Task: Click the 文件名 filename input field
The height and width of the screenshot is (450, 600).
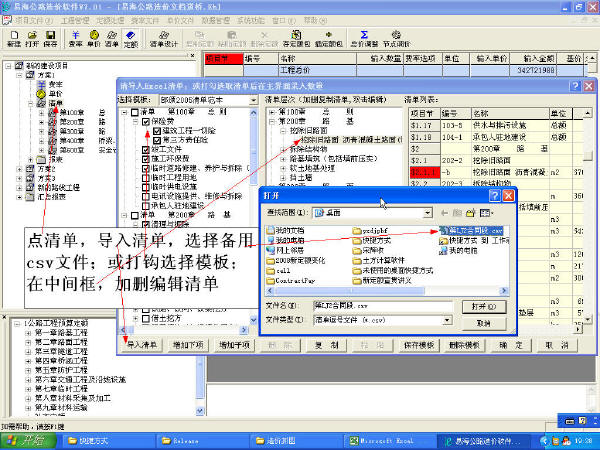Action: coord(383,306)
